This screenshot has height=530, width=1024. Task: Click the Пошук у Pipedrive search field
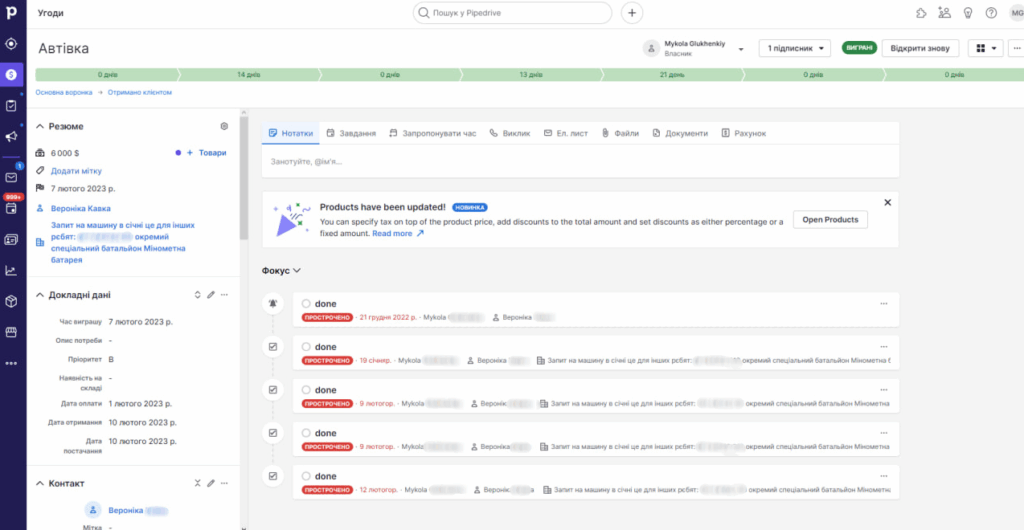click(x=512, y=13)
